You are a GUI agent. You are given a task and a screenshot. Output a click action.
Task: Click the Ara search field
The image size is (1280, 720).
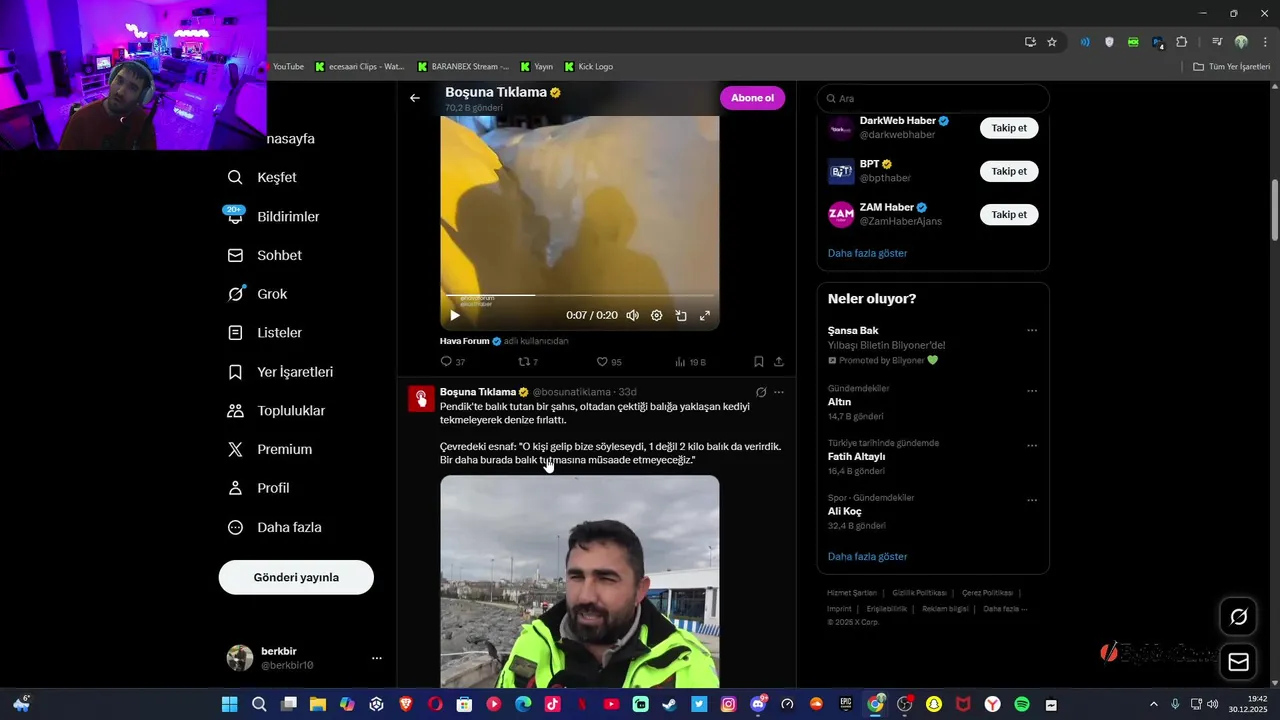(x=933, y=98)
